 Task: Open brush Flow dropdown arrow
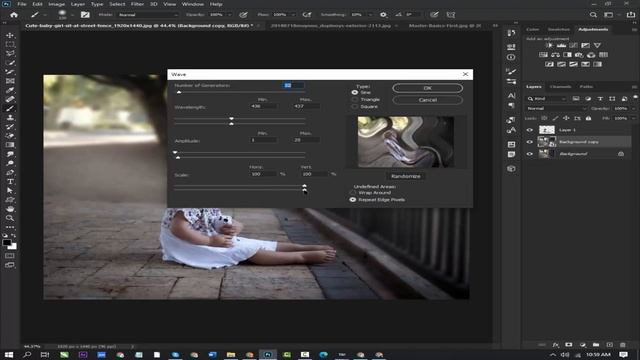tap(293, 15)
